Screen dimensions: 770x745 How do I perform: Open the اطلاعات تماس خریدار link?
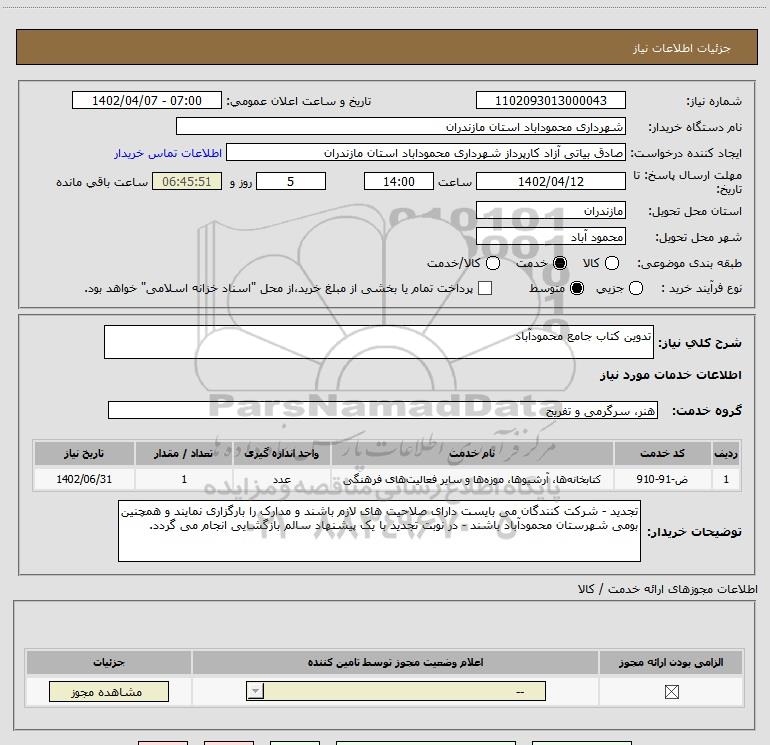tap(168, 153)
